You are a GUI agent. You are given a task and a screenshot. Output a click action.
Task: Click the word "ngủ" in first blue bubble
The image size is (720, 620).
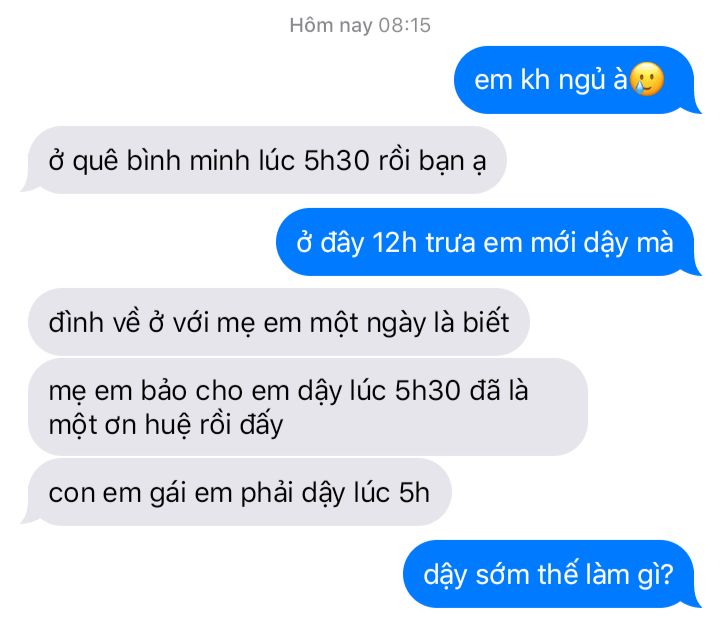582,81
